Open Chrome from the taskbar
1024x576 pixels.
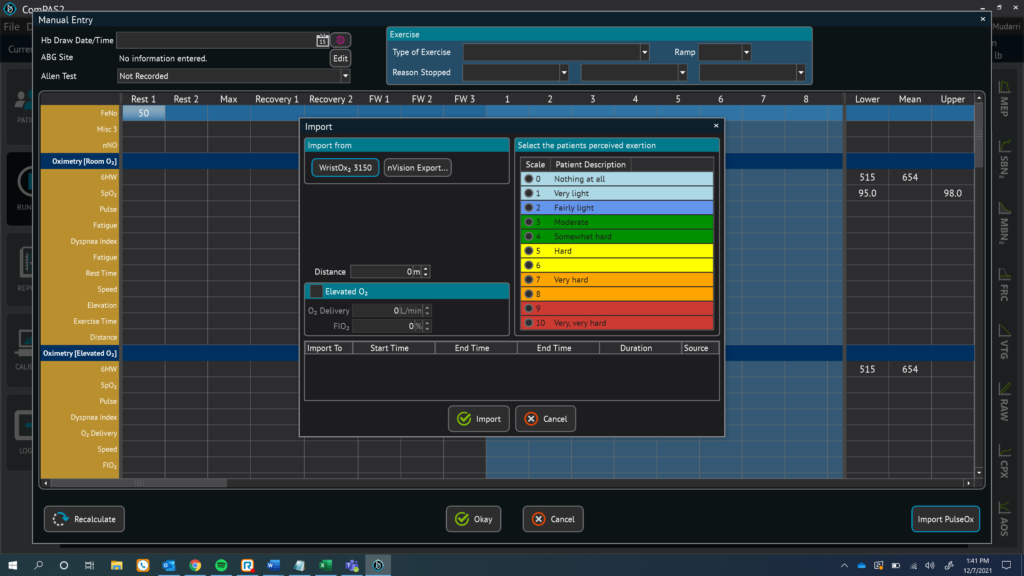click(x=195, y=565)
